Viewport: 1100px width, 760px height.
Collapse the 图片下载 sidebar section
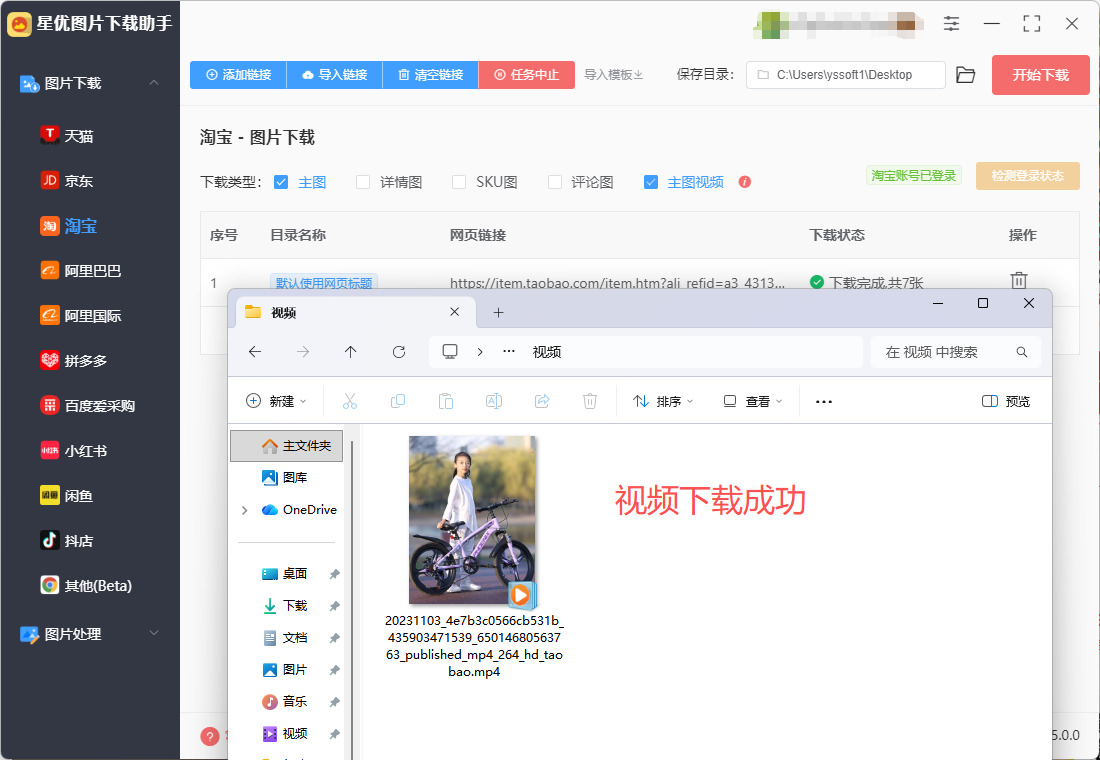(x=153, y=83)
